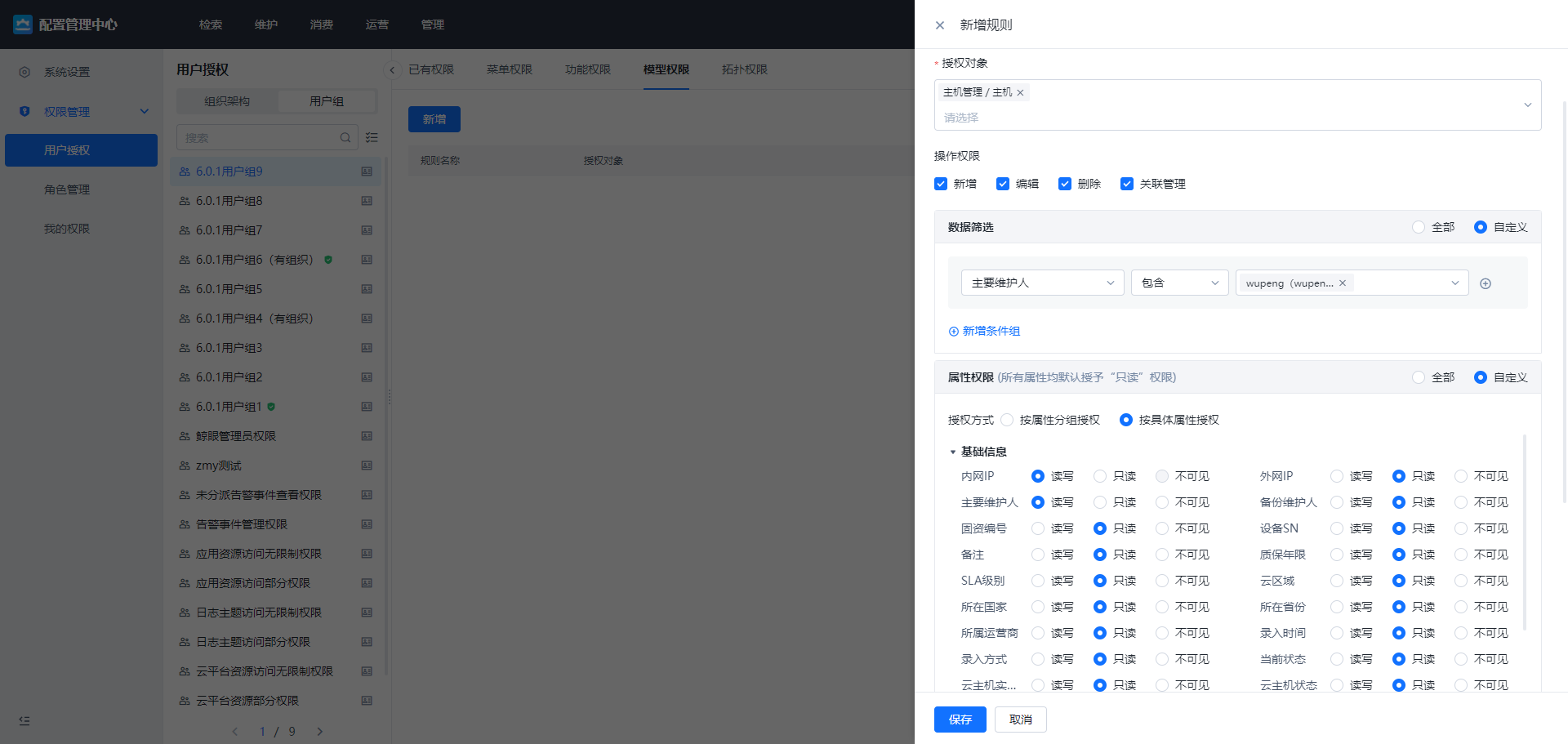Click the 配置管理中心 logo icon
Image resolution: width=1568 pixels, height=744 pixels.
coord(24,25)
